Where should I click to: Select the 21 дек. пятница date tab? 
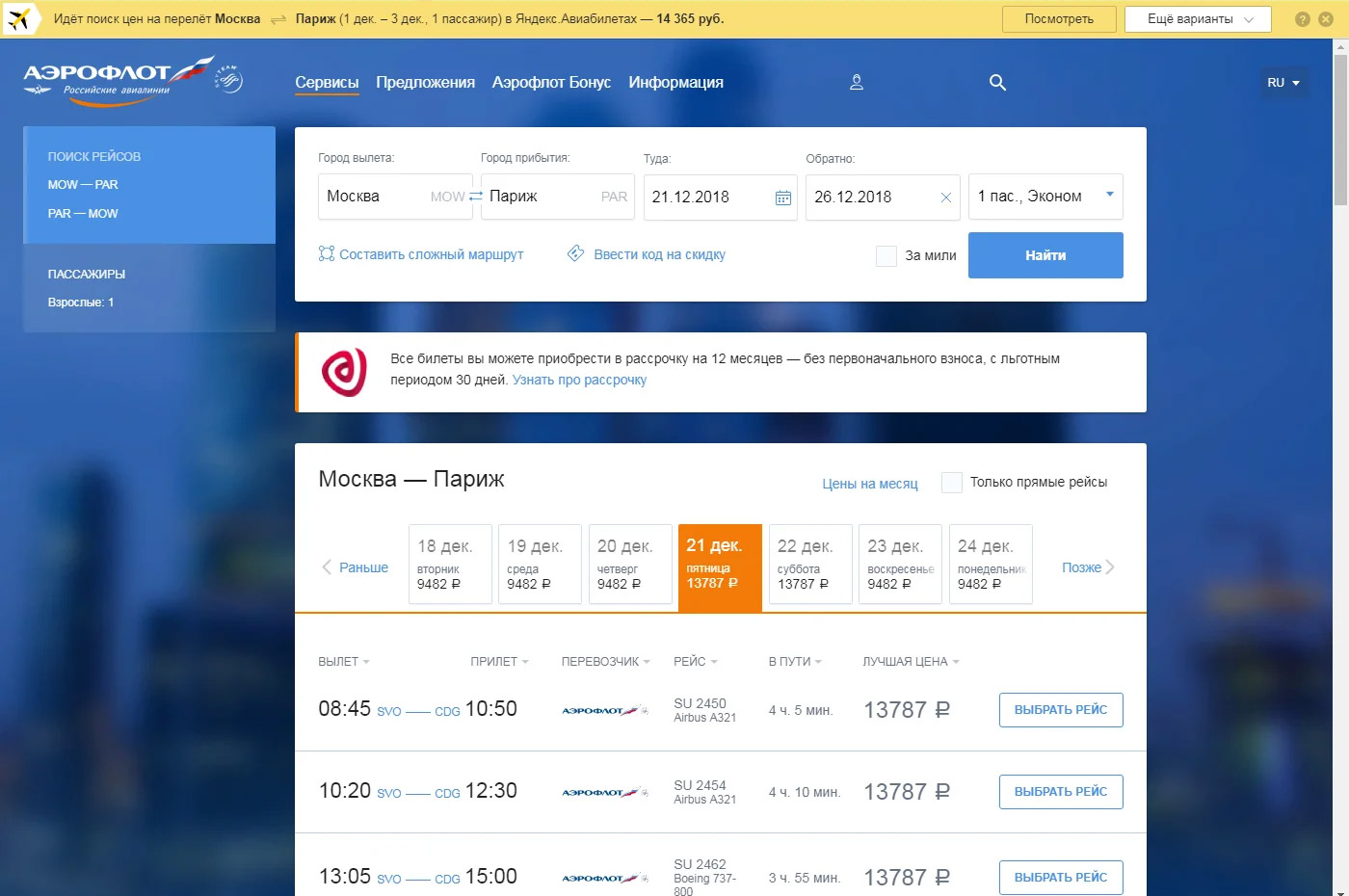[x=720, y=567]
